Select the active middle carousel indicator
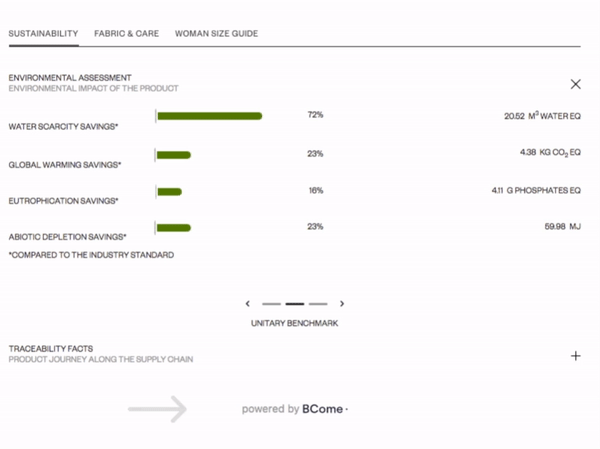Screen dimensions: 600x449 pos(295,304)
